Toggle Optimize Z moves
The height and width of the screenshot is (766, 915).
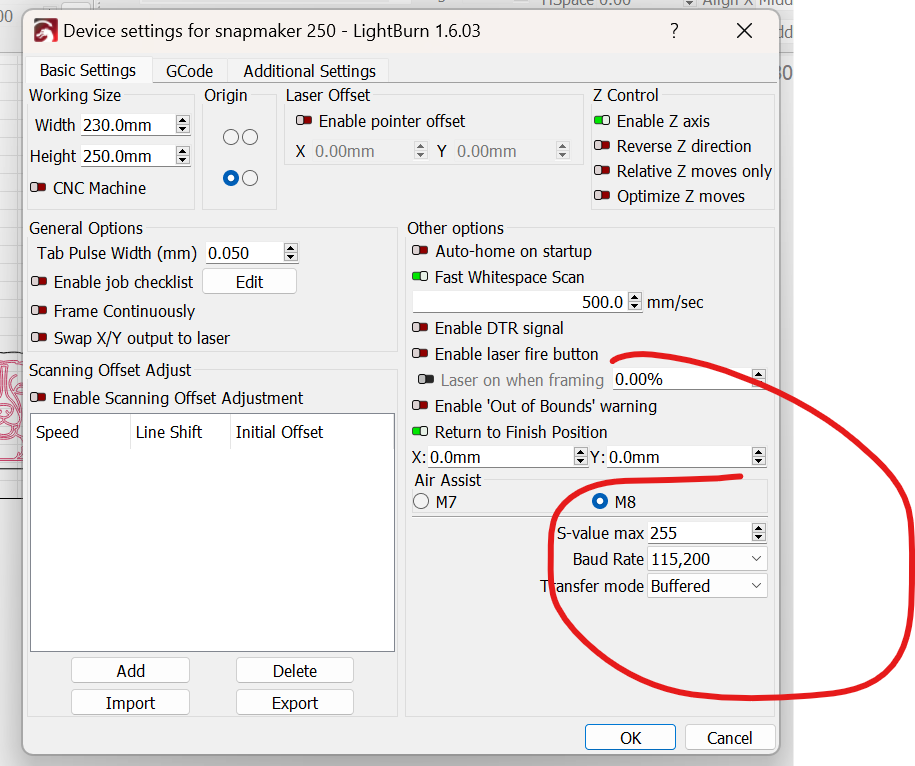point(602,195)
